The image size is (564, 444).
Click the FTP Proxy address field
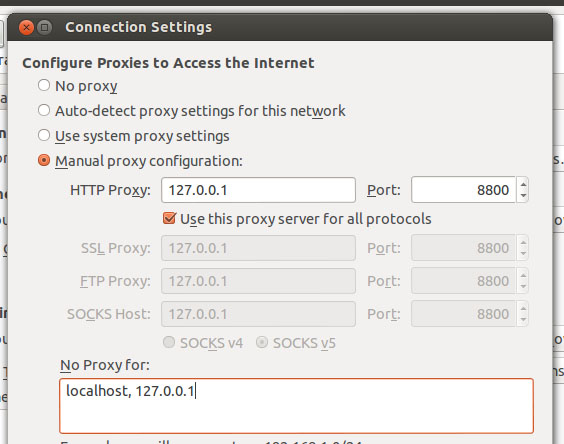pyautogui.click(x=258, y=281)
